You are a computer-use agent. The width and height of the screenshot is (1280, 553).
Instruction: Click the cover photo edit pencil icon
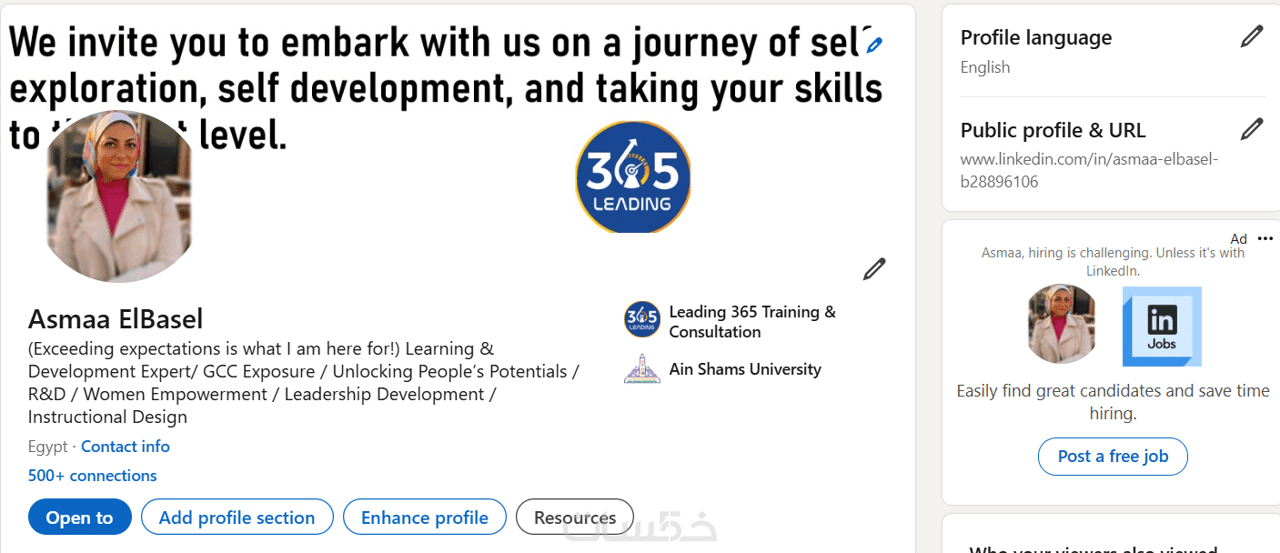[x=874, y=44]
